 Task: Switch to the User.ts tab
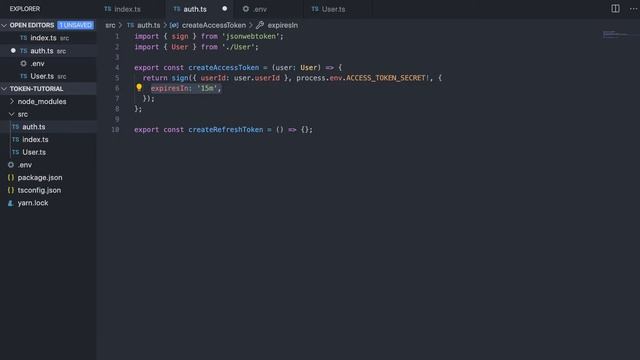338,9
